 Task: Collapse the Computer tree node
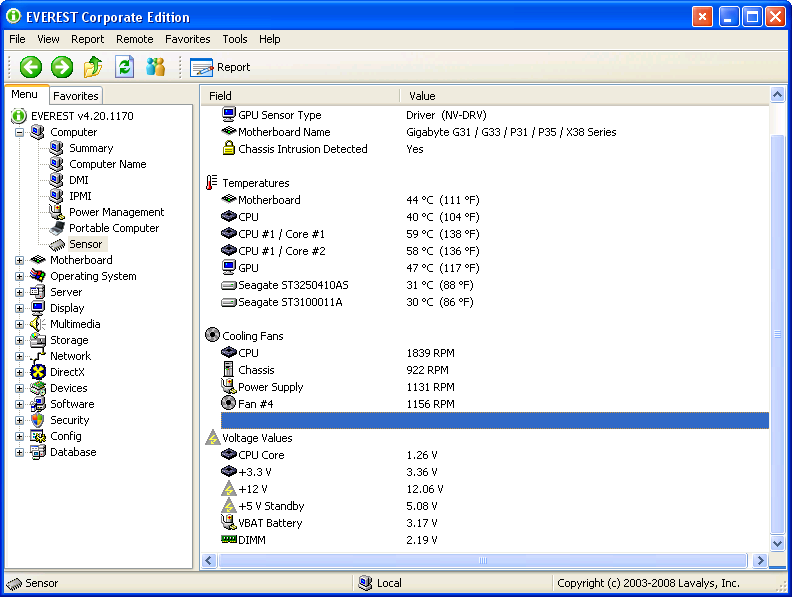19,132
